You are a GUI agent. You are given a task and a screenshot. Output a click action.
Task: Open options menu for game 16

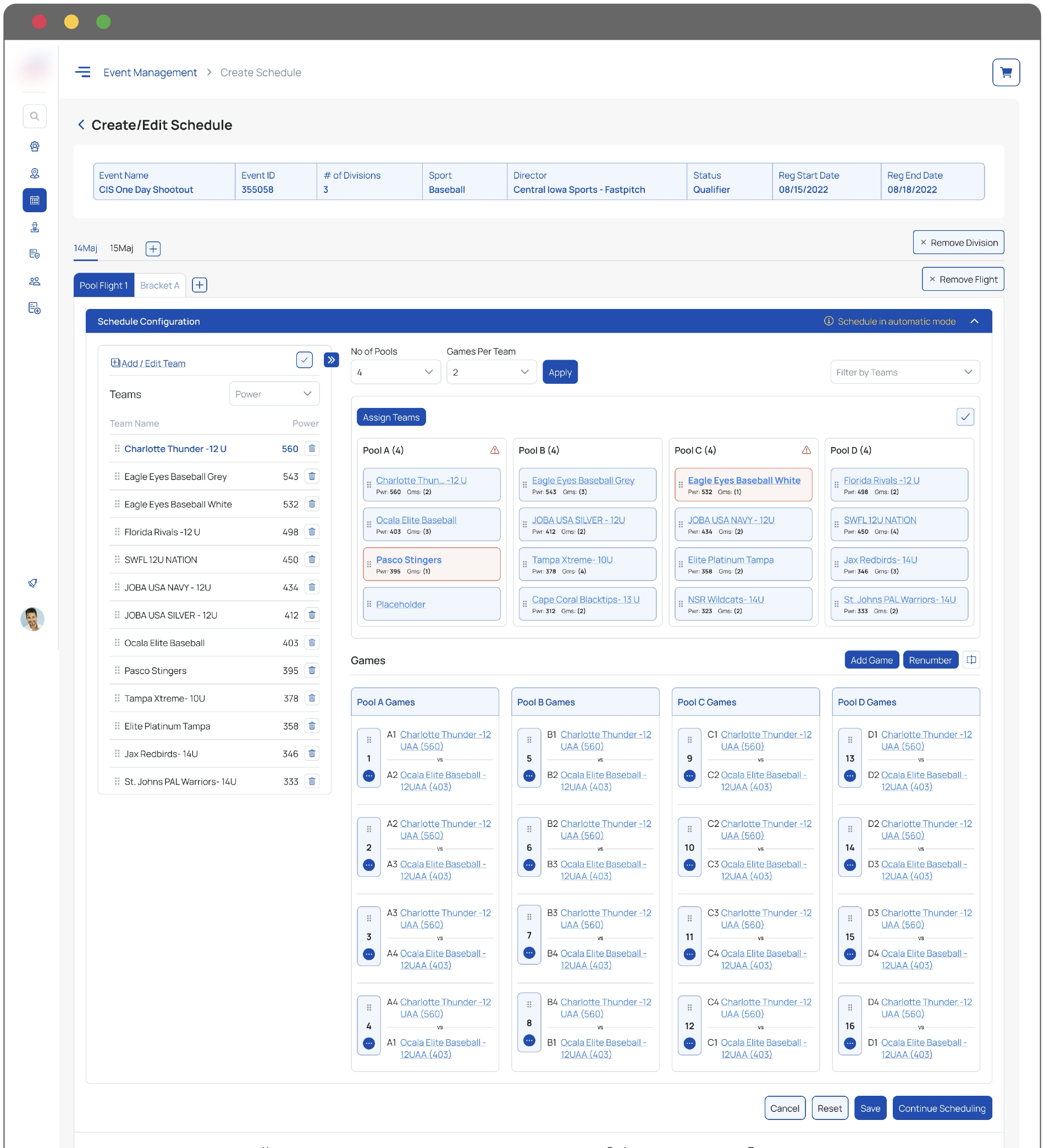tap(850, 1043)
